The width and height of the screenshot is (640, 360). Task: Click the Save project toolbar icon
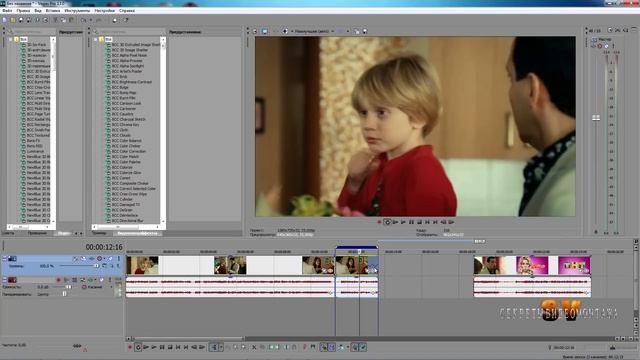pyautogui.click(x=21, y=20)
